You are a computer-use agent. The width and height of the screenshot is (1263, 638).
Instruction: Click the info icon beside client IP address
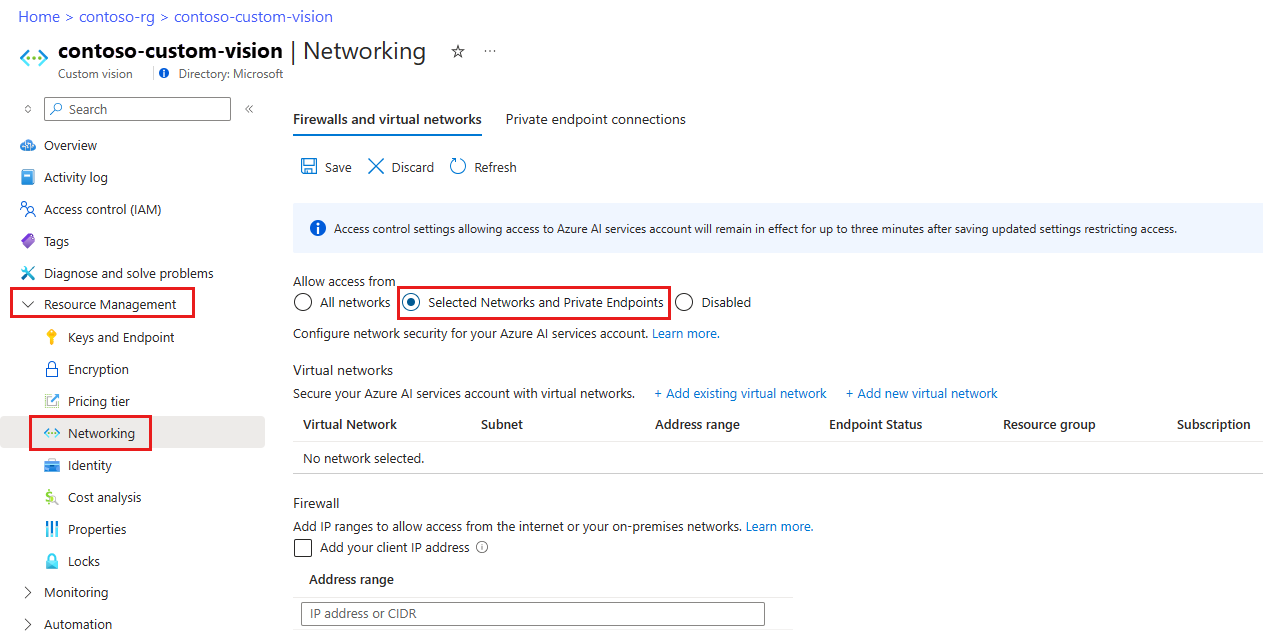coord(482,547)
